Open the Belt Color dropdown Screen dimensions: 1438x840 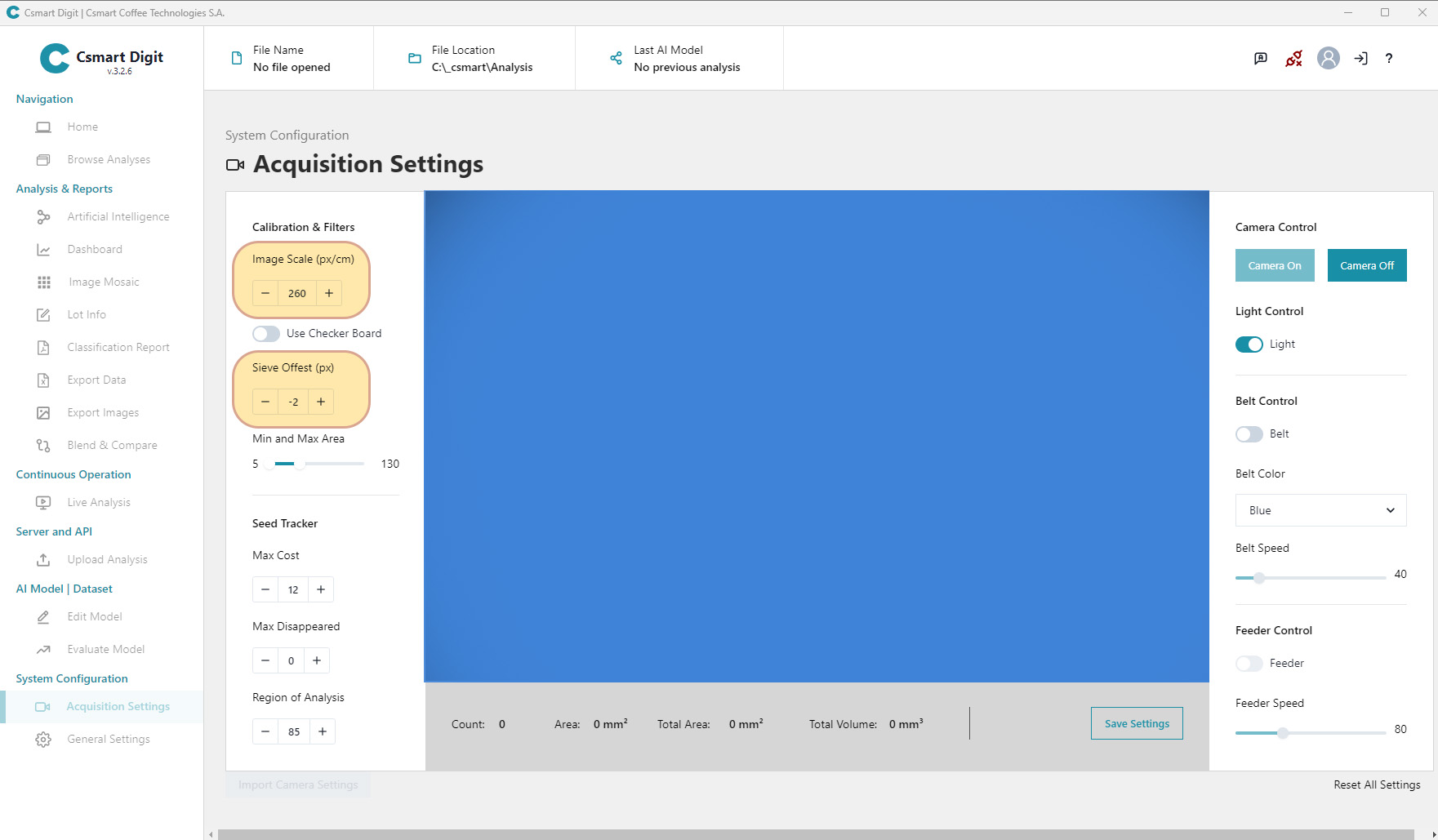(x=1320, y=510)
